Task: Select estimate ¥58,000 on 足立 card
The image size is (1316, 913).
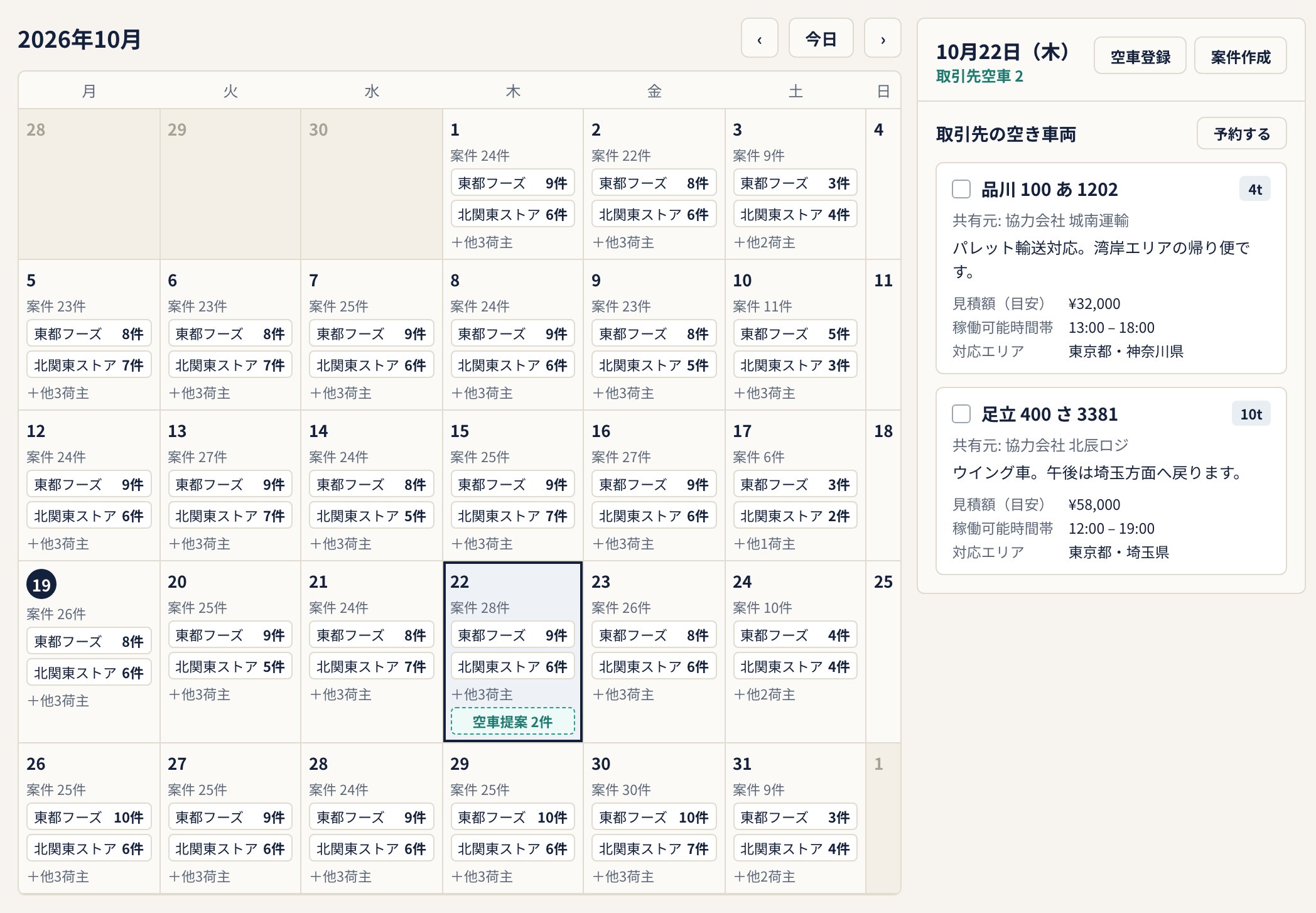Action: point(1094,505)
